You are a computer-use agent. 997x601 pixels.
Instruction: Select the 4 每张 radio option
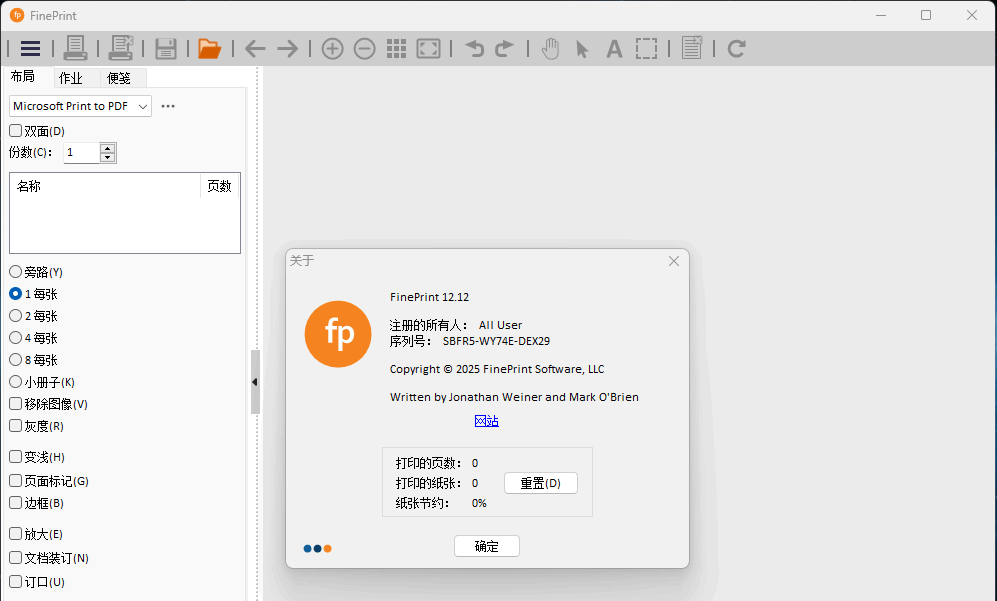(16, 338)
